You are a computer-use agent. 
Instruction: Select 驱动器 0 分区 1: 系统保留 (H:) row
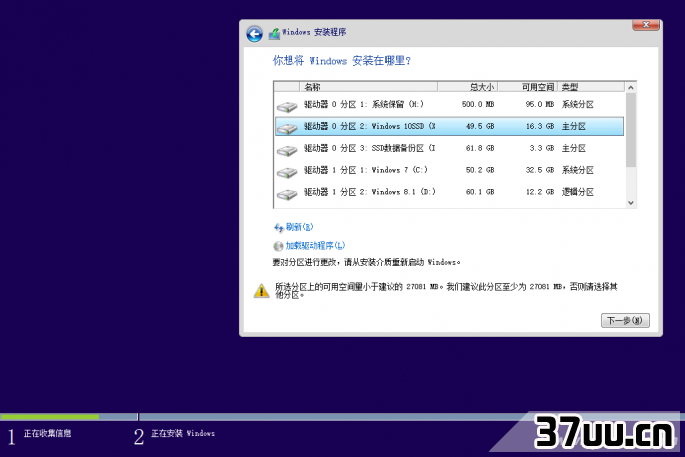point(449,104)
